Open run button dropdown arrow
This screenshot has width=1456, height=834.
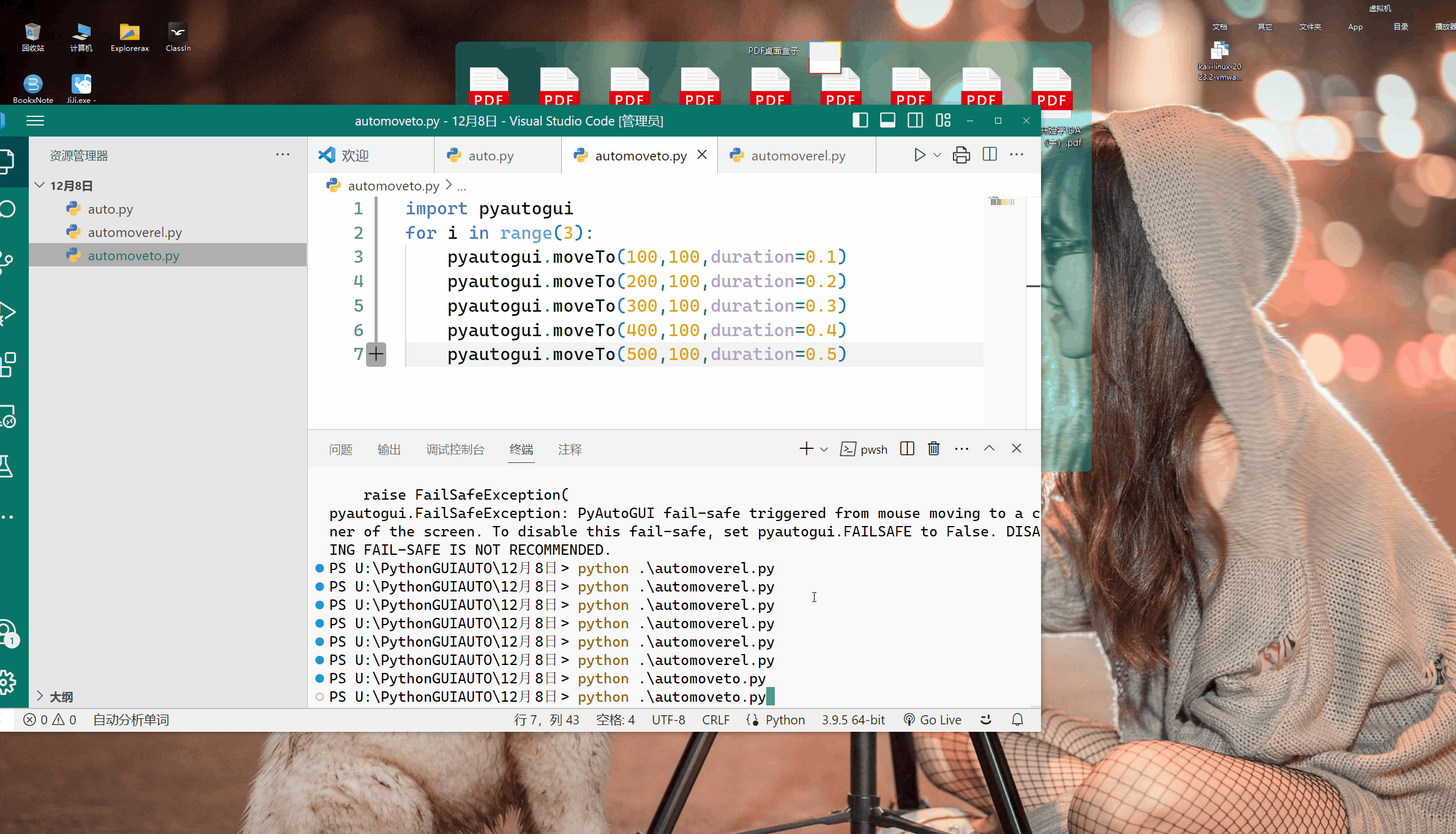(x=937, y=156)
